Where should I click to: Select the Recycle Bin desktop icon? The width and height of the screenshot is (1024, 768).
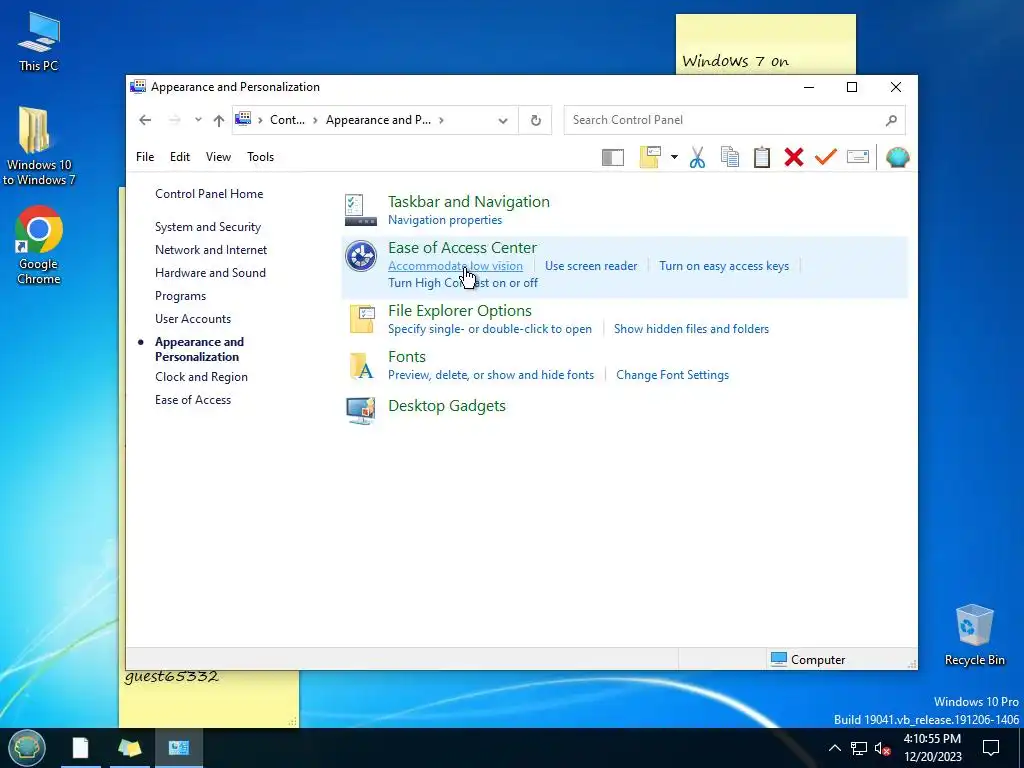click(x=974, y=635)
